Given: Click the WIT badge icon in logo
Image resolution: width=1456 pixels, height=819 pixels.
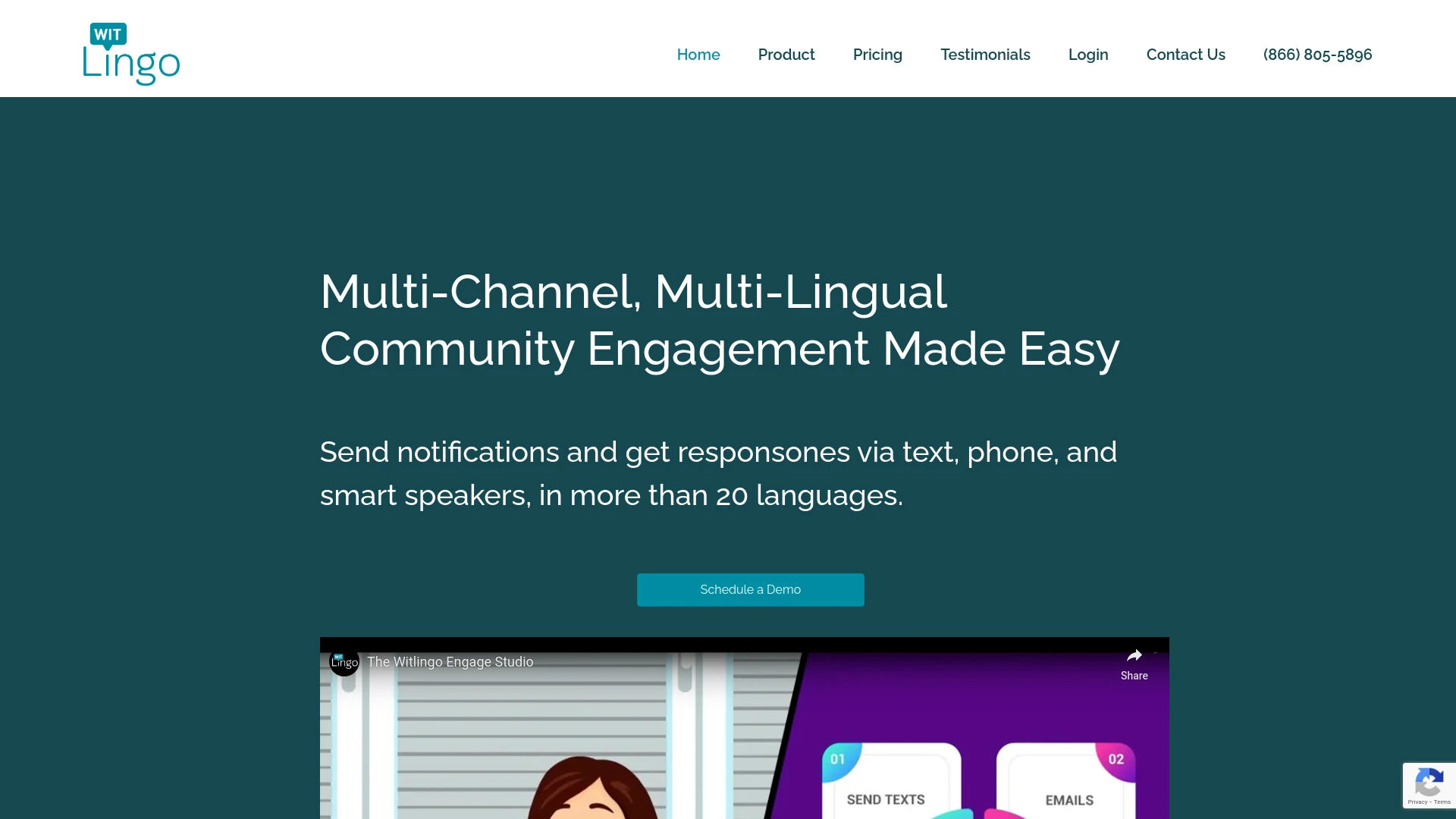Looking at the screenshot, I should 108,34.
